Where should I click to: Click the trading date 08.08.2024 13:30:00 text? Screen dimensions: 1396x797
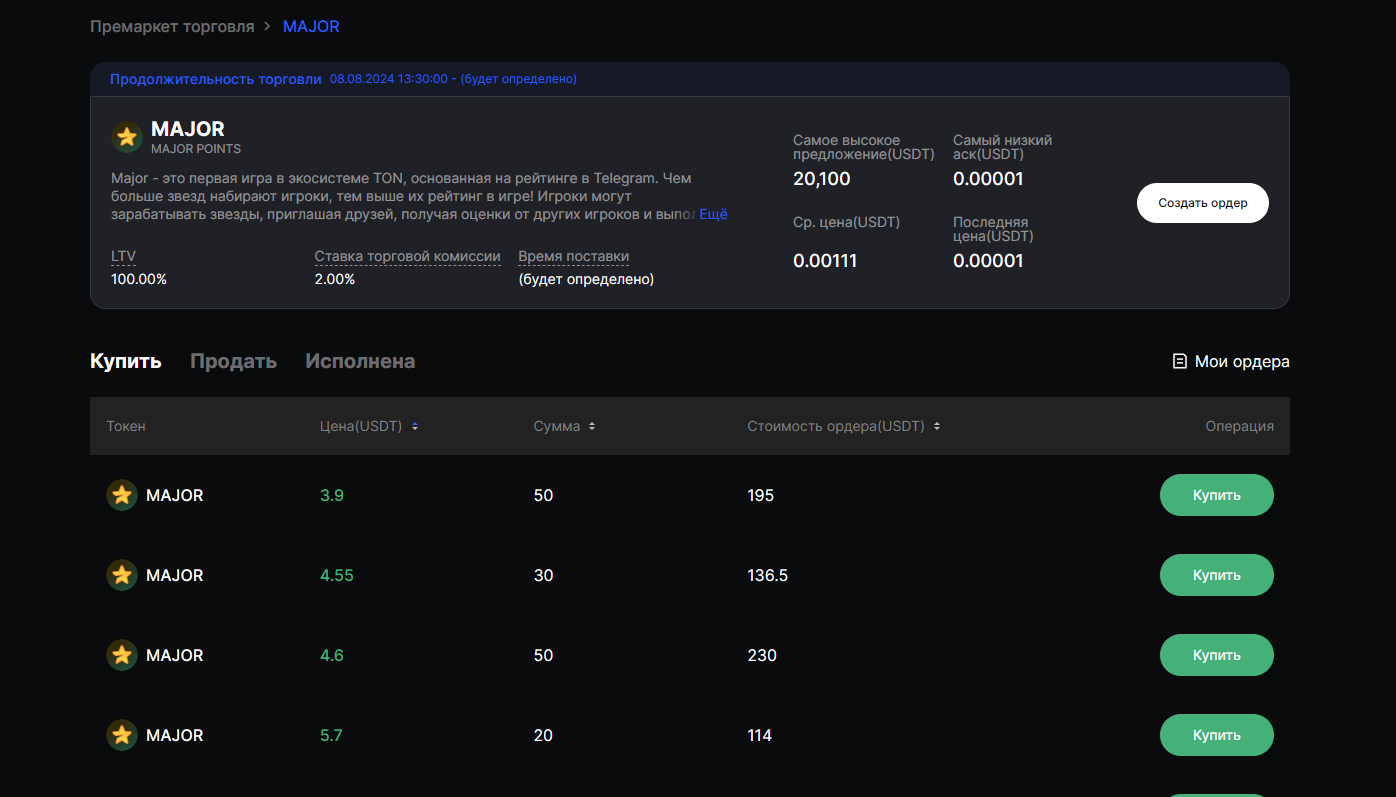click(389, 79)
